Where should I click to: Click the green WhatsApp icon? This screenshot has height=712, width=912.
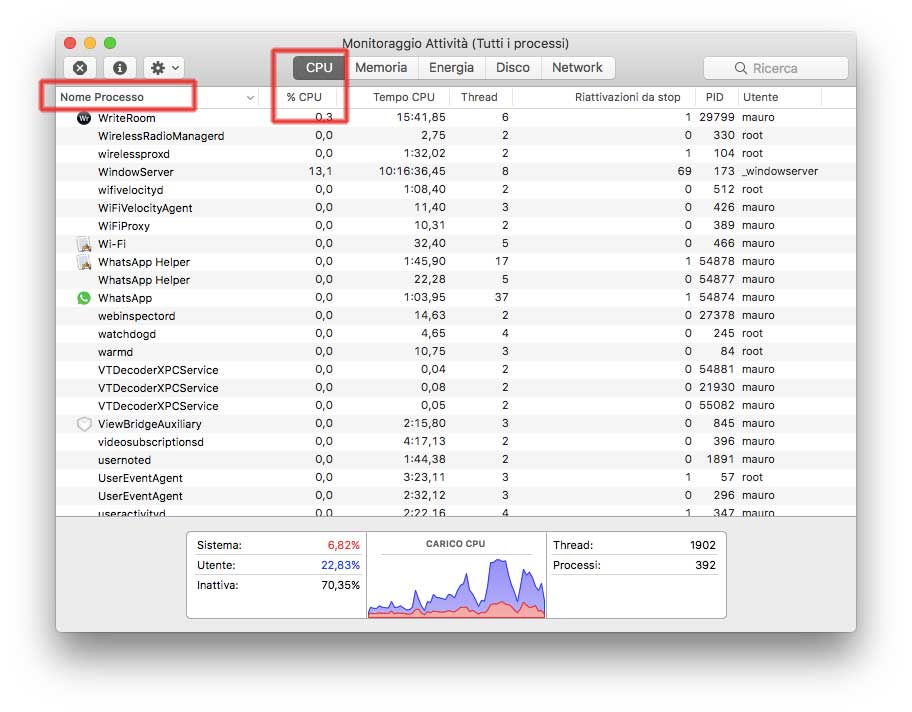click(x=84, y=298)
